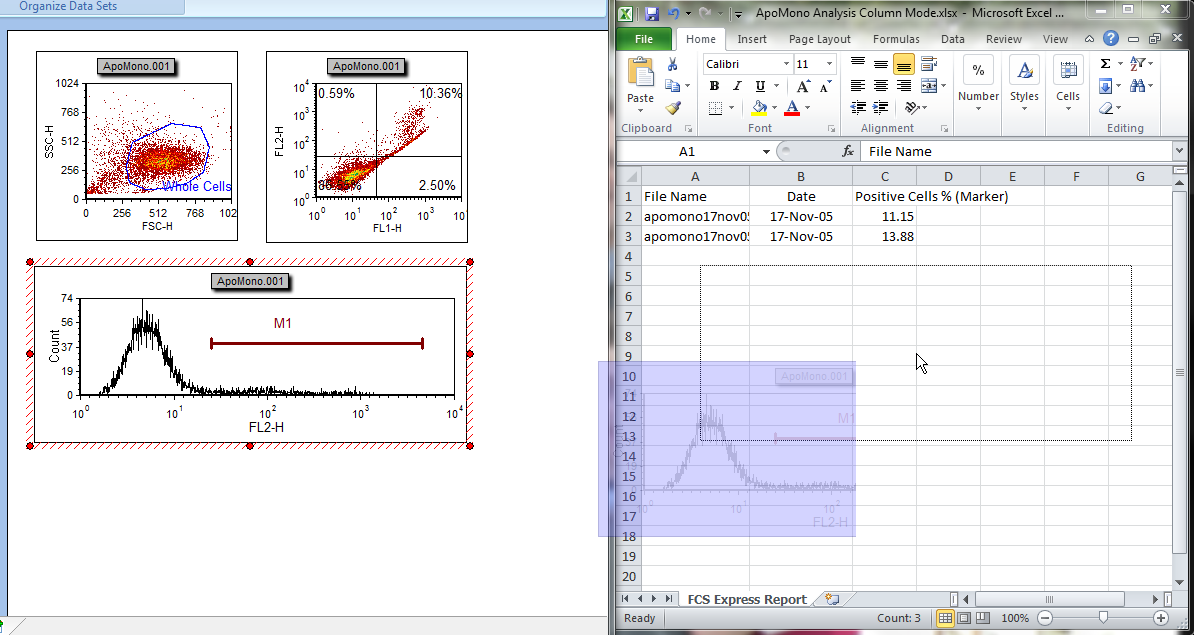Expand the Cells group dropdown
The image size is (1194, 635).
tap(1068, 110)
